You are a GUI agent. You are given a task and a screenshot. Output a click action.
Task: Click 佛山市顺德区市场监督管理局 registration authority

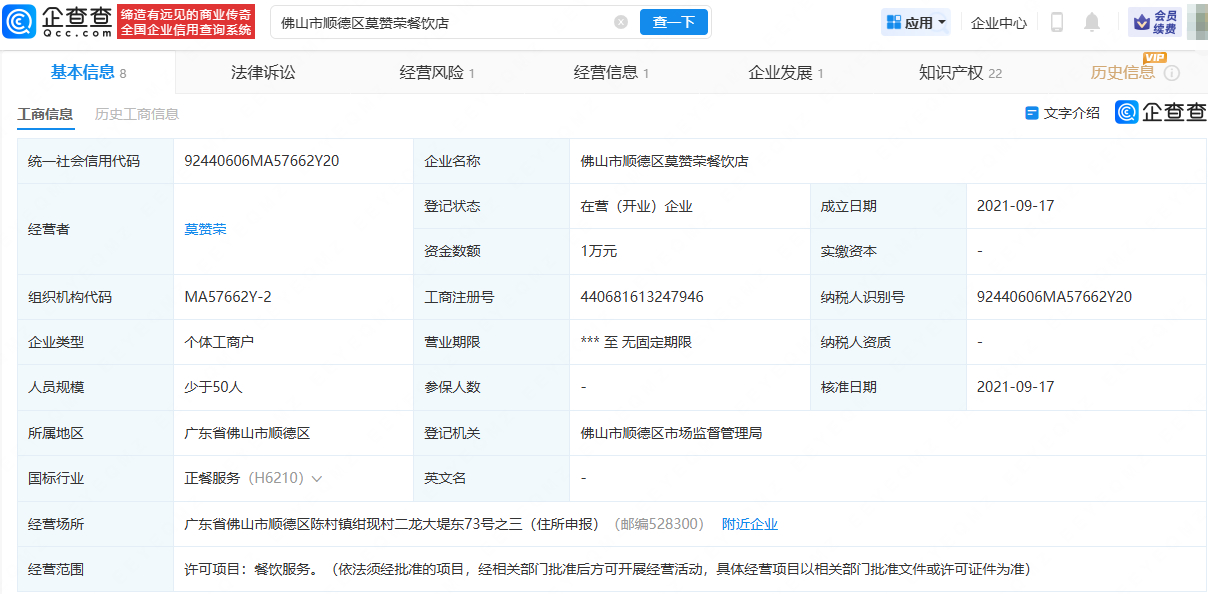[x=671, y=433]
